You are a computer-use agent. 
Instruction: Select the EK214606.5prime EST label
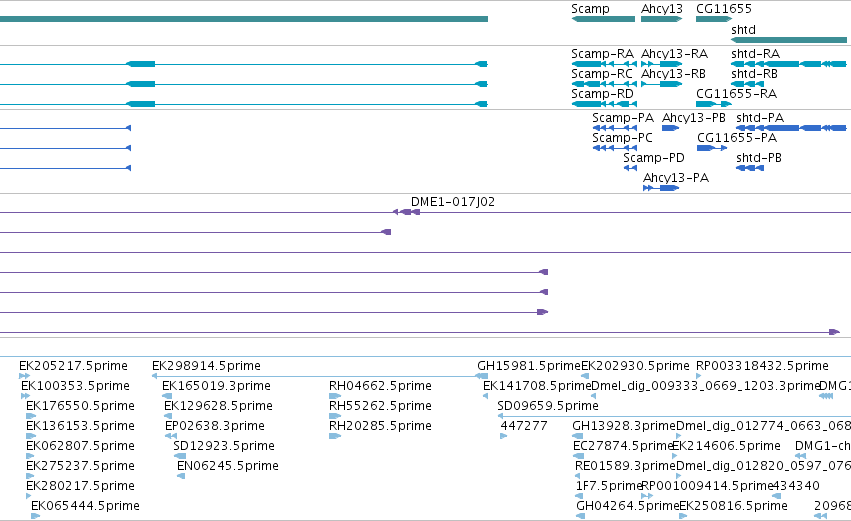[x=726, y=446]
